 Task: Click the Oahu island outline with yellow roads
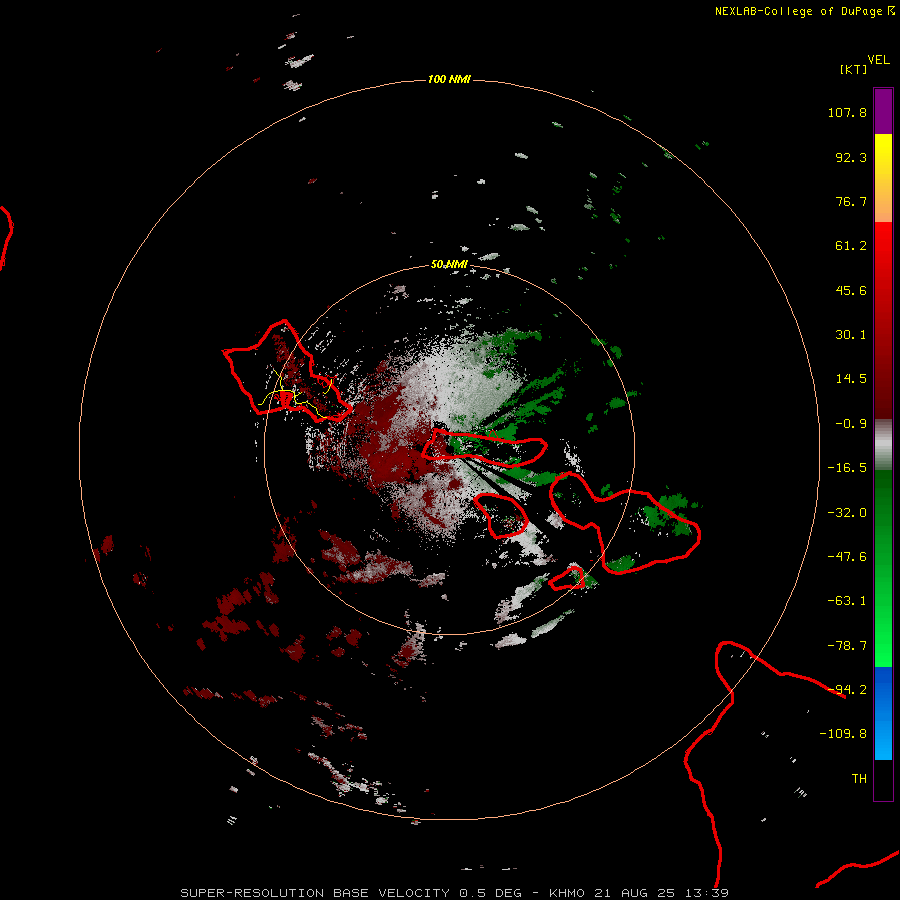286,371
